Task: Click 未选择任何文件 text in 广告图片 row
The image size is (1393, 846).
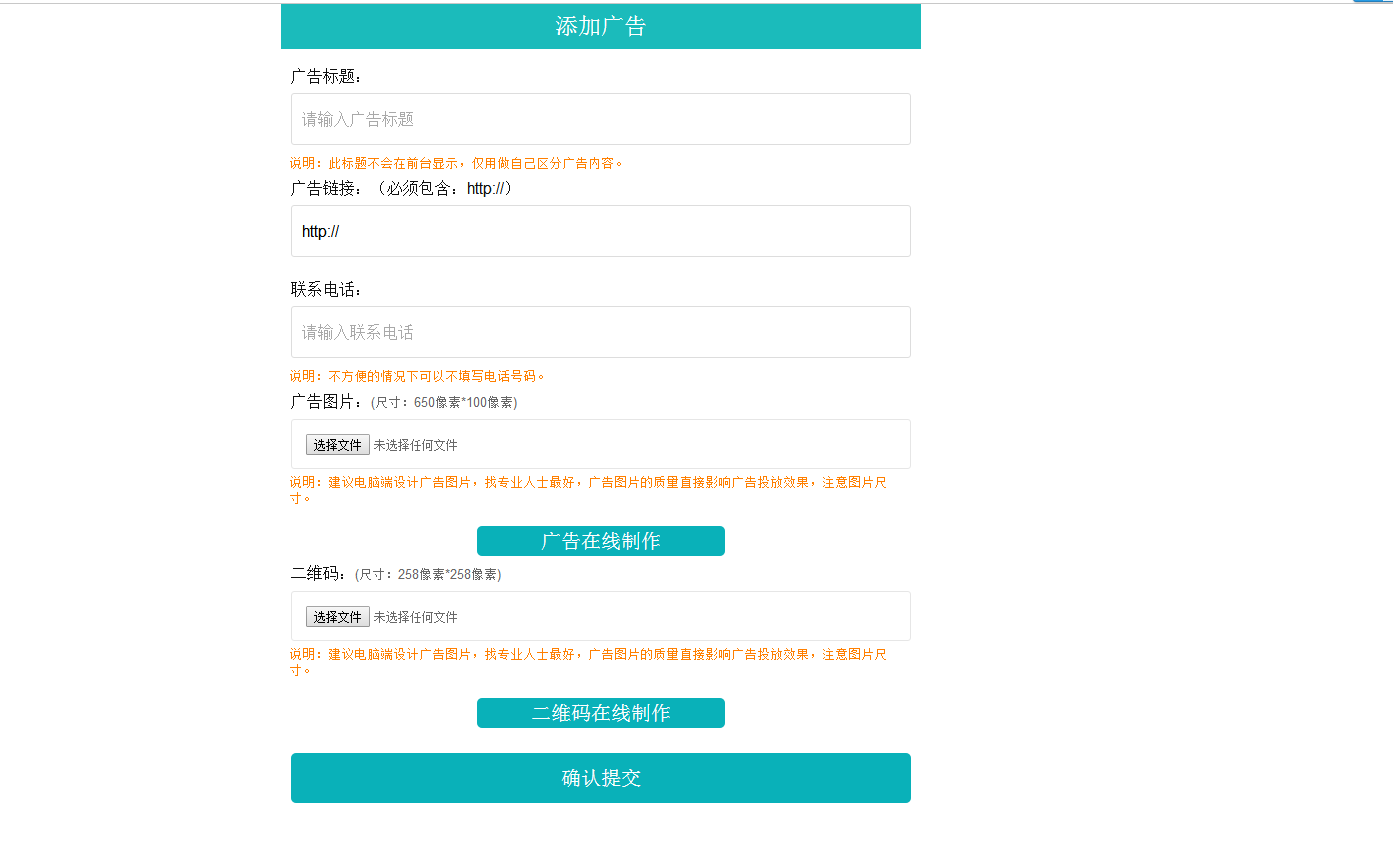Action: coord(415,445)
